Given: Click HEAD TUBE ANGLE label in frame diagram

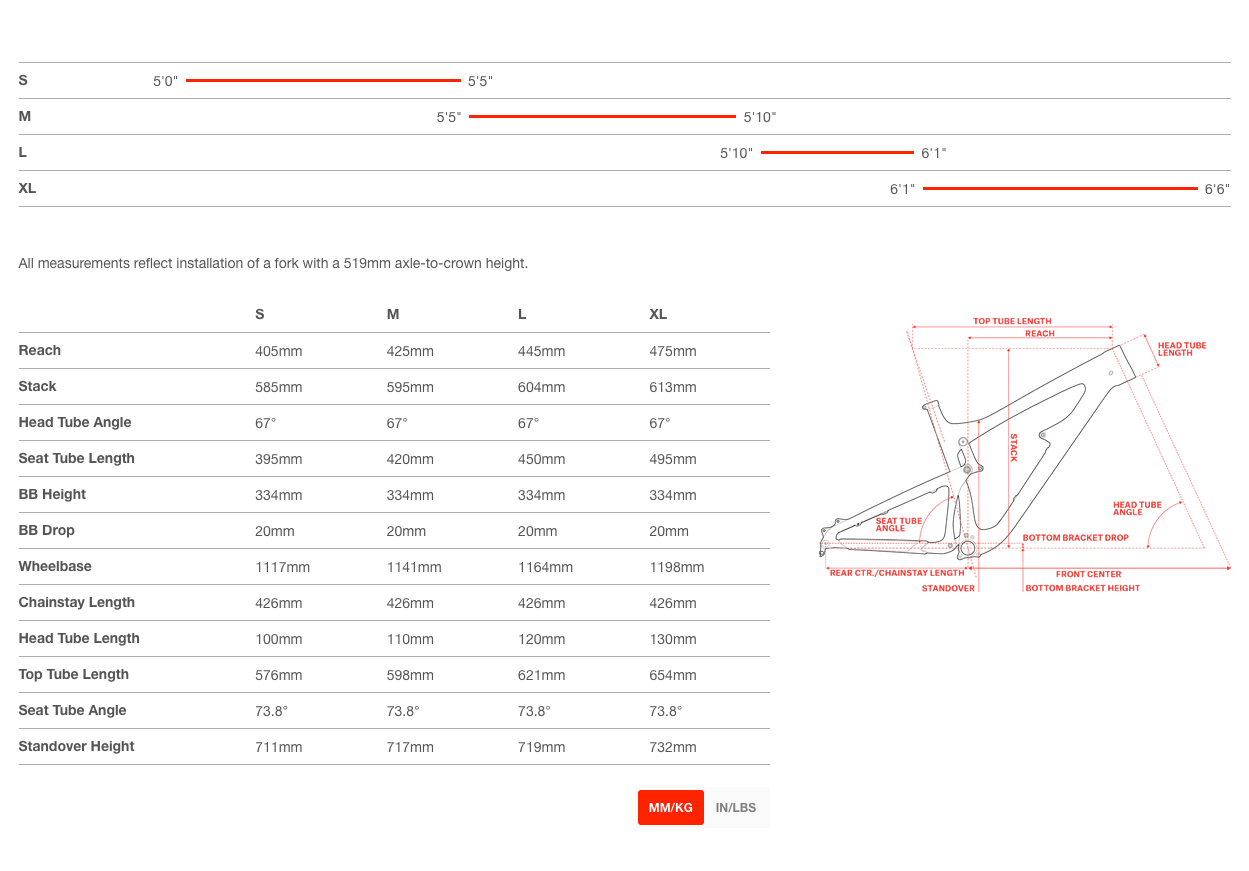Looking at the screenshot, I should 1137,509.
